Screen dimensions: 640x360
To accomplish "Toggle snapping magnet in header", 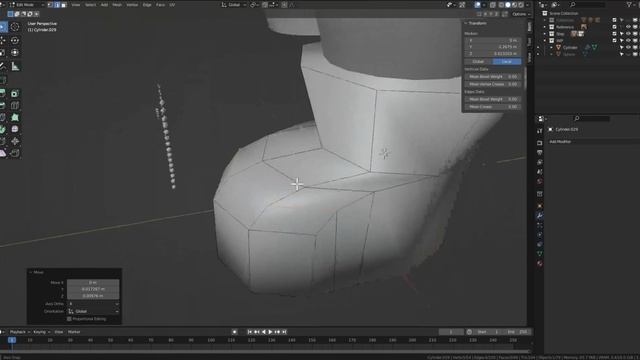I will click(265, 5).
